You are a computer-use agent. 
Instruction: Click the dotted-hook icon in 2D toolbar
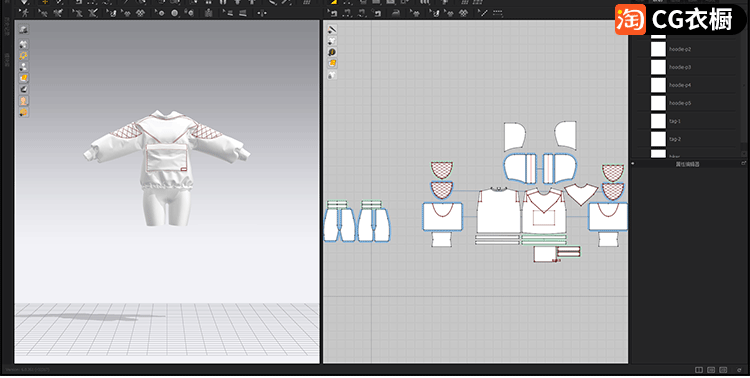click(x=348, y=13)
